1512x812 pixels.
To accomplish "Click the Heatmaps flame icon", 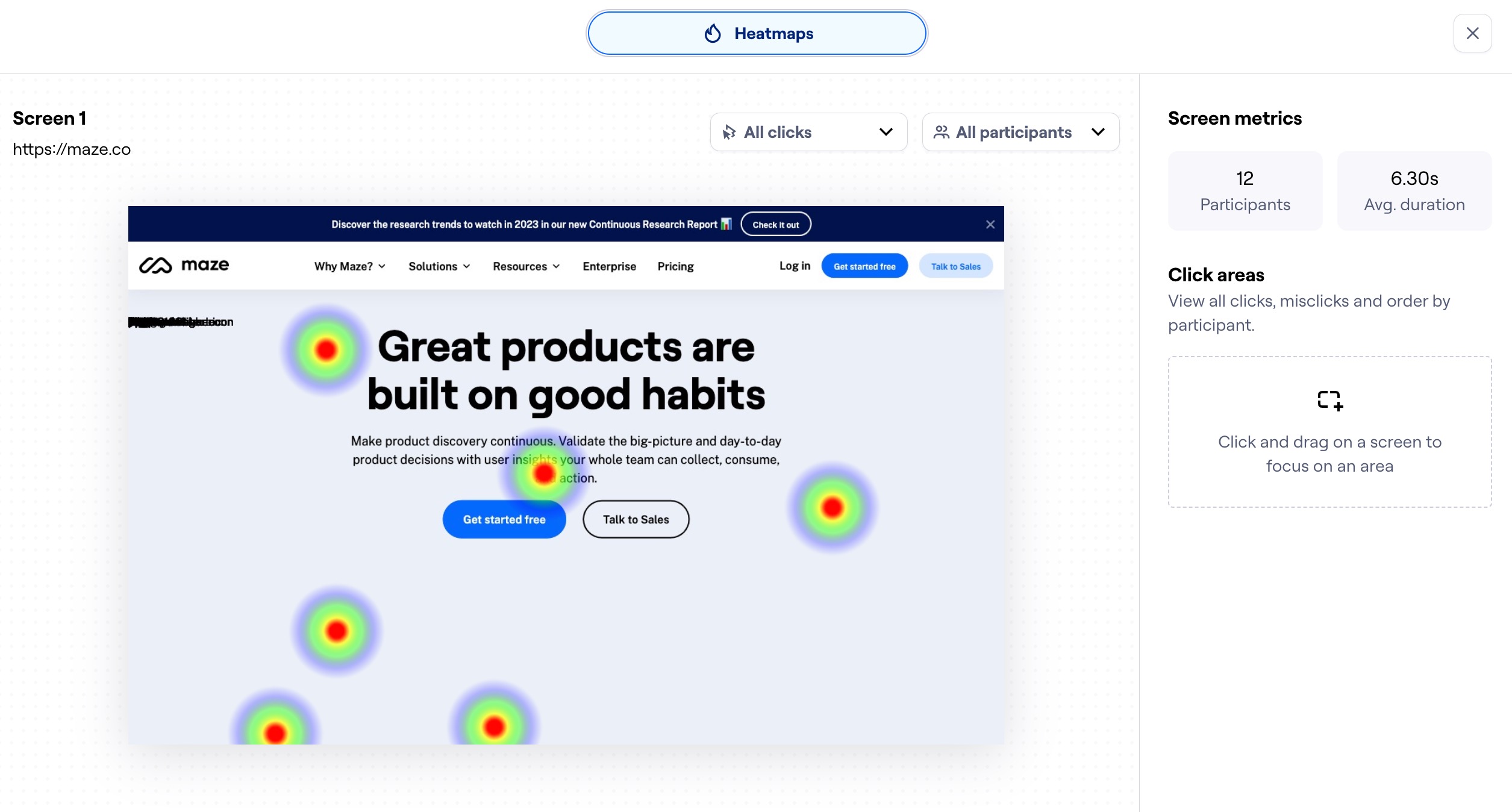I will pyautogui.click(x=713, y=34).
